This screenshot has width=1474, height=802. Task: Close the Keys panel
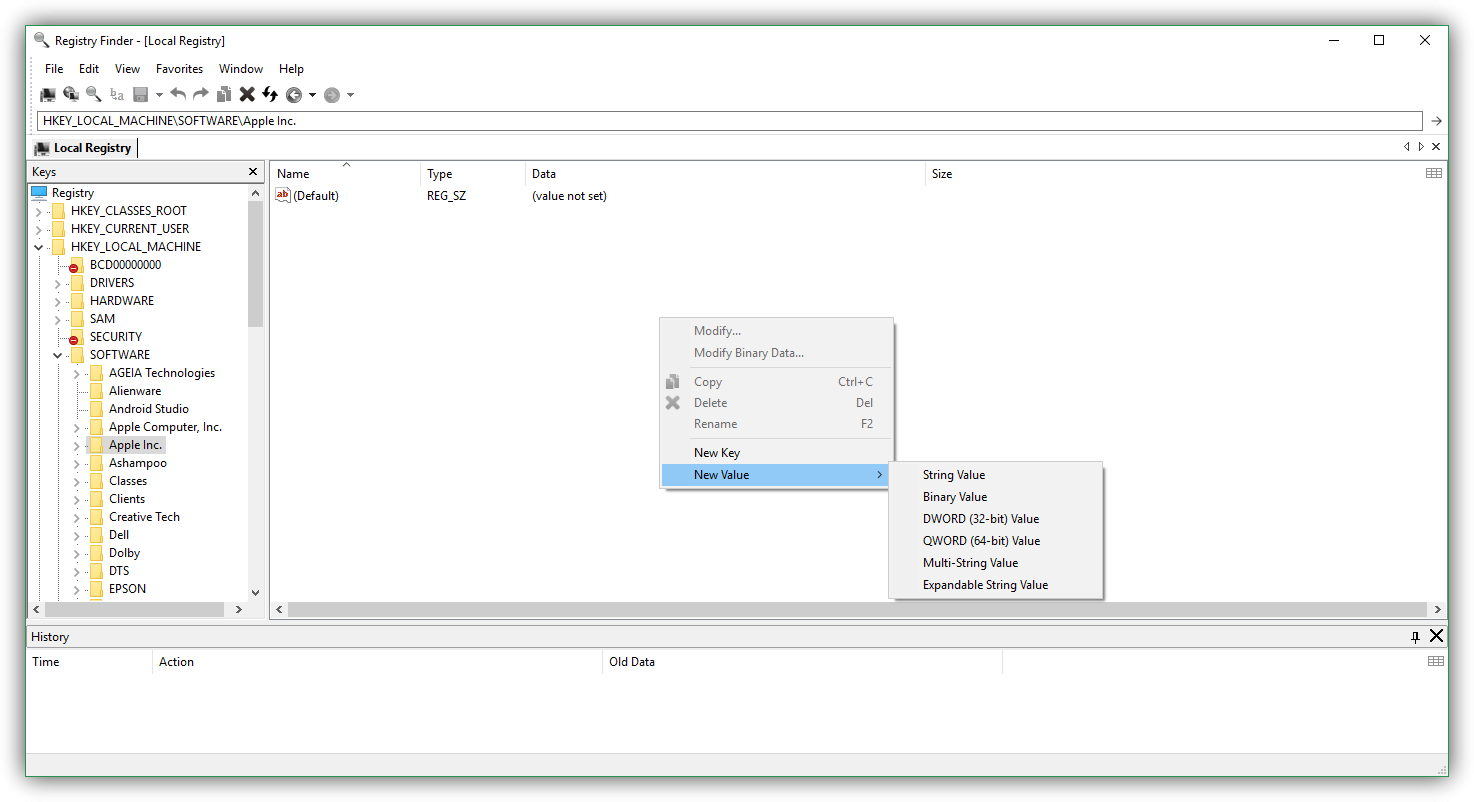253,172
